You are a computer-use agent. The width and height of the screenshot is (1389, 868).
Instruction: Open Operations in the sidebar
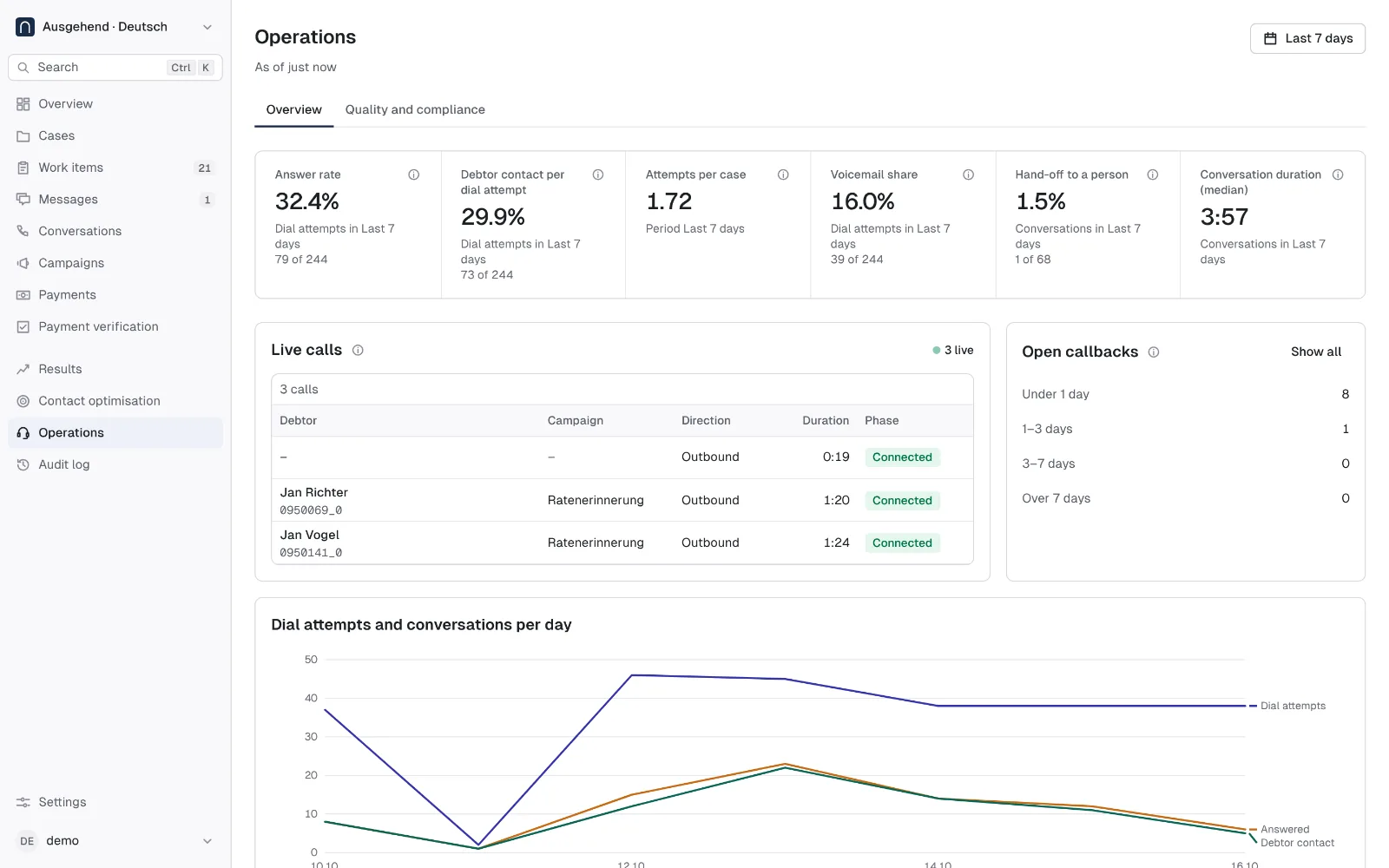[x=115, y=432]
